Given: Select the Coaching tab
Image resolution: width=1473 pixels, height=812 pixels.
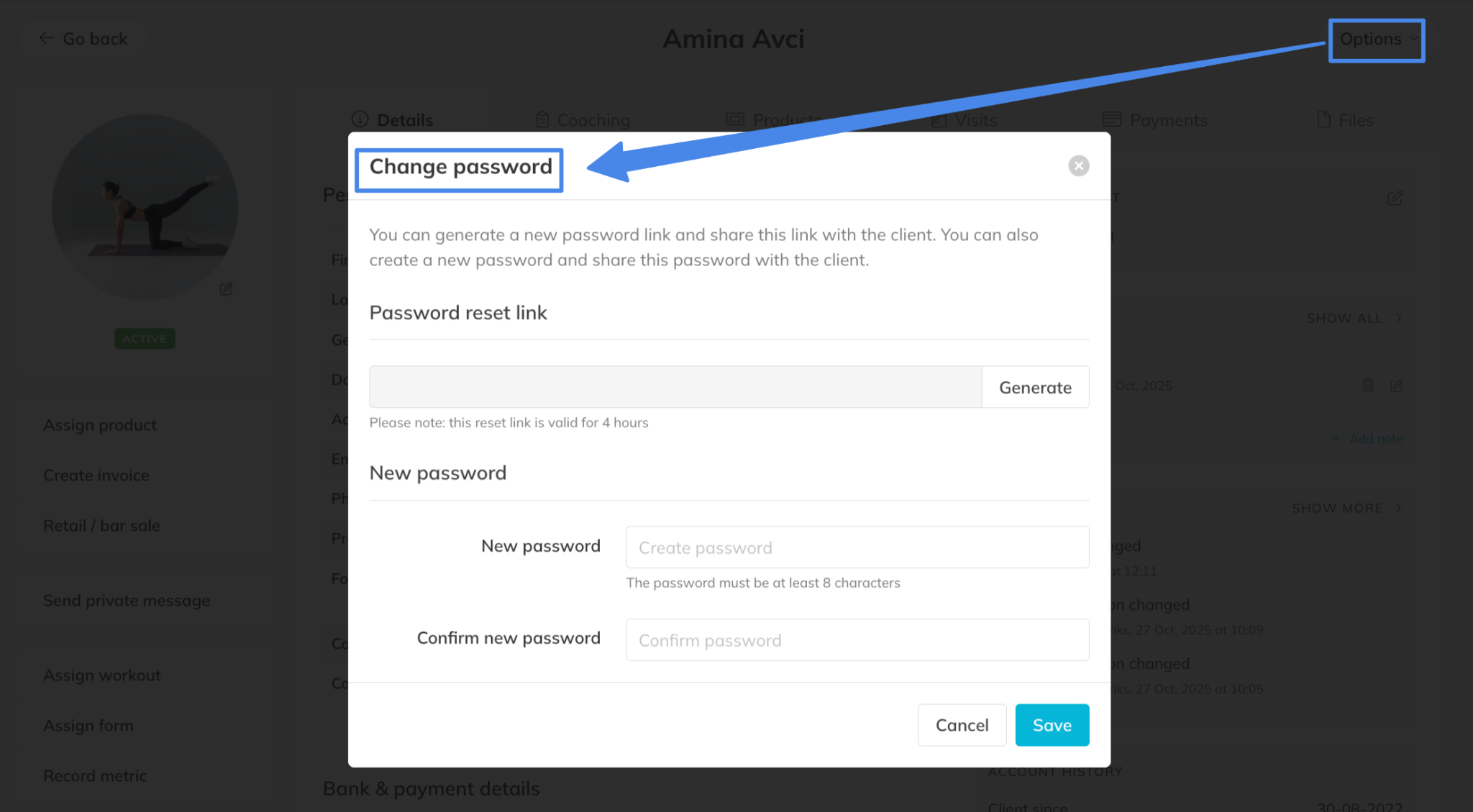Looking at the screenshot, I should pos(583,120).
